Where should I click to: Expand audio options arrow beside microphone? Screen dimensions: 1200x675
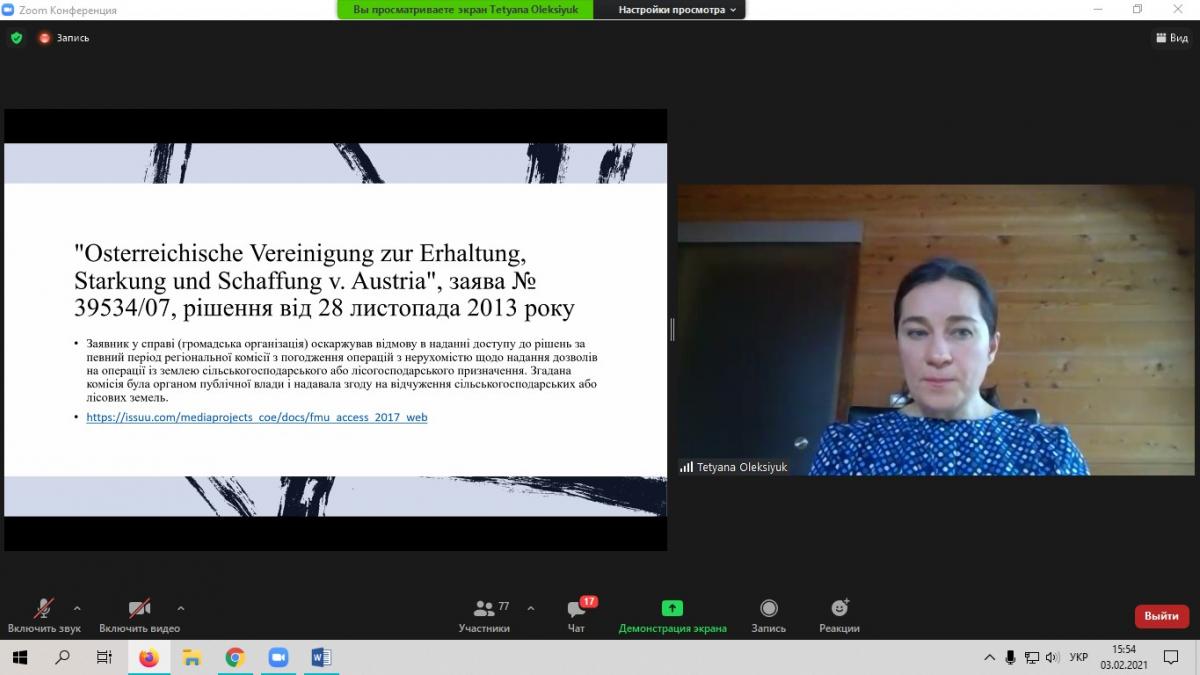coord(77,608)
